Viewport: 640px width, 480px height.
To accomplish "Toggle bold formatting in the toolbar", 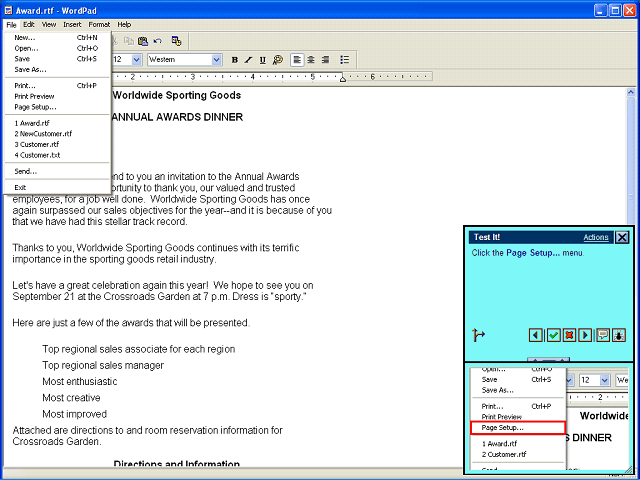I will (234, 60).
